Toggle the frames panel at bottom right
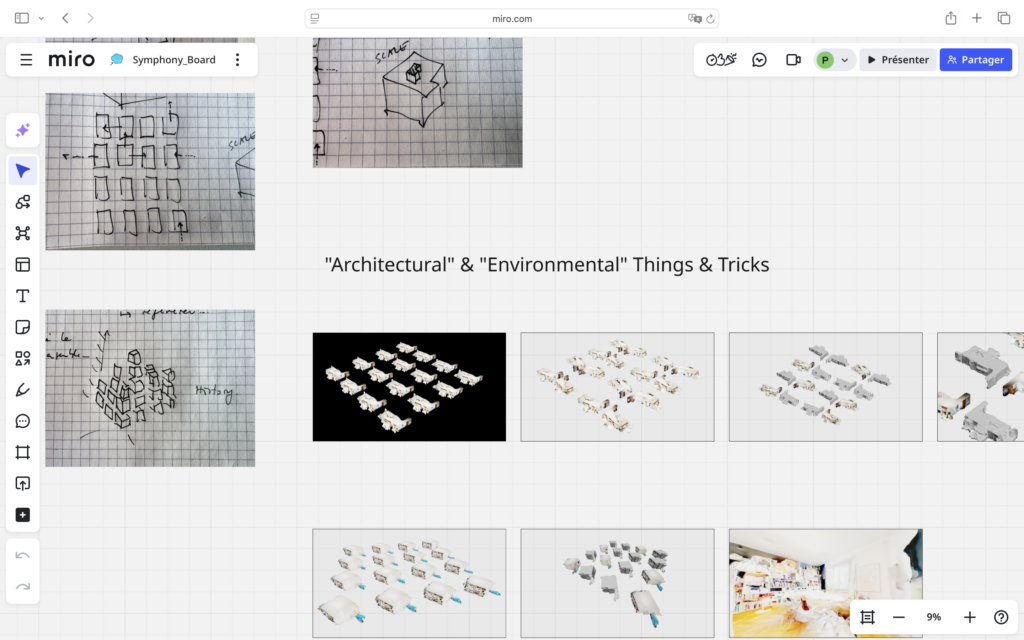Screen dimensions: 1024x640 click(x=867, y=617)
